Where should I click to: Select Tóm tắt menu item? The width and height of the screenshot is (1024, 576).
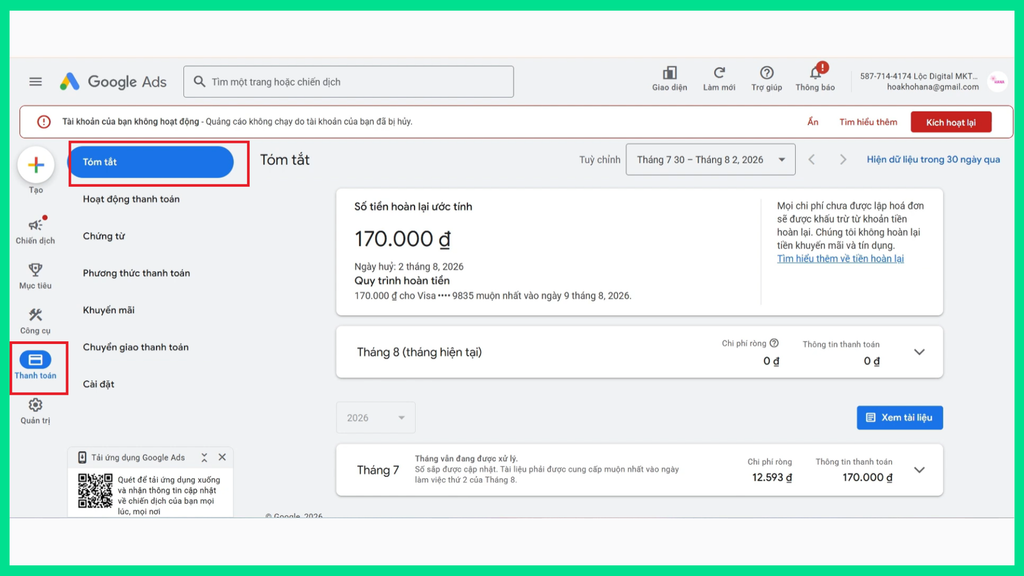[151, 162]
